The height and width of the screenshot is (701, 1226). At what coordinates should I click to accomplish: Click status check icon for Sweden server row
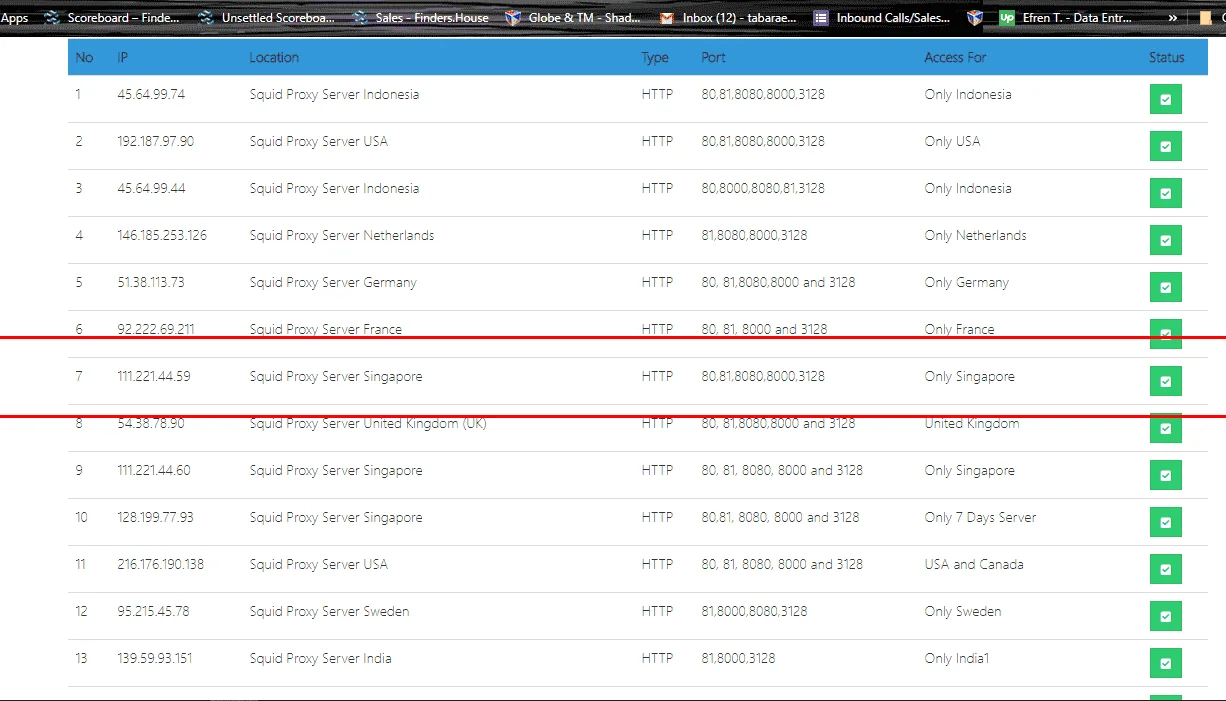pyautogui.click(x=1165, y=616)
